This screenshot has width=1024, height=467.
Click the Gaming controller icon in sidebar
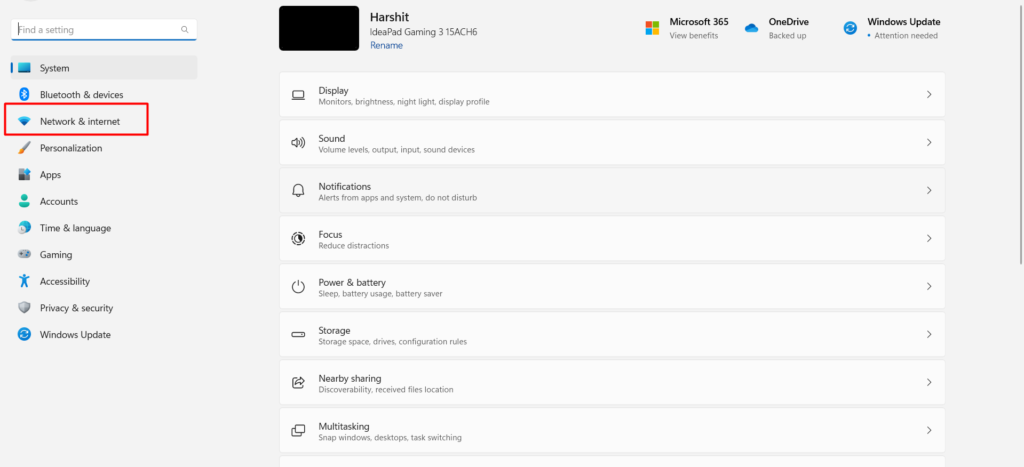(24, 255)
